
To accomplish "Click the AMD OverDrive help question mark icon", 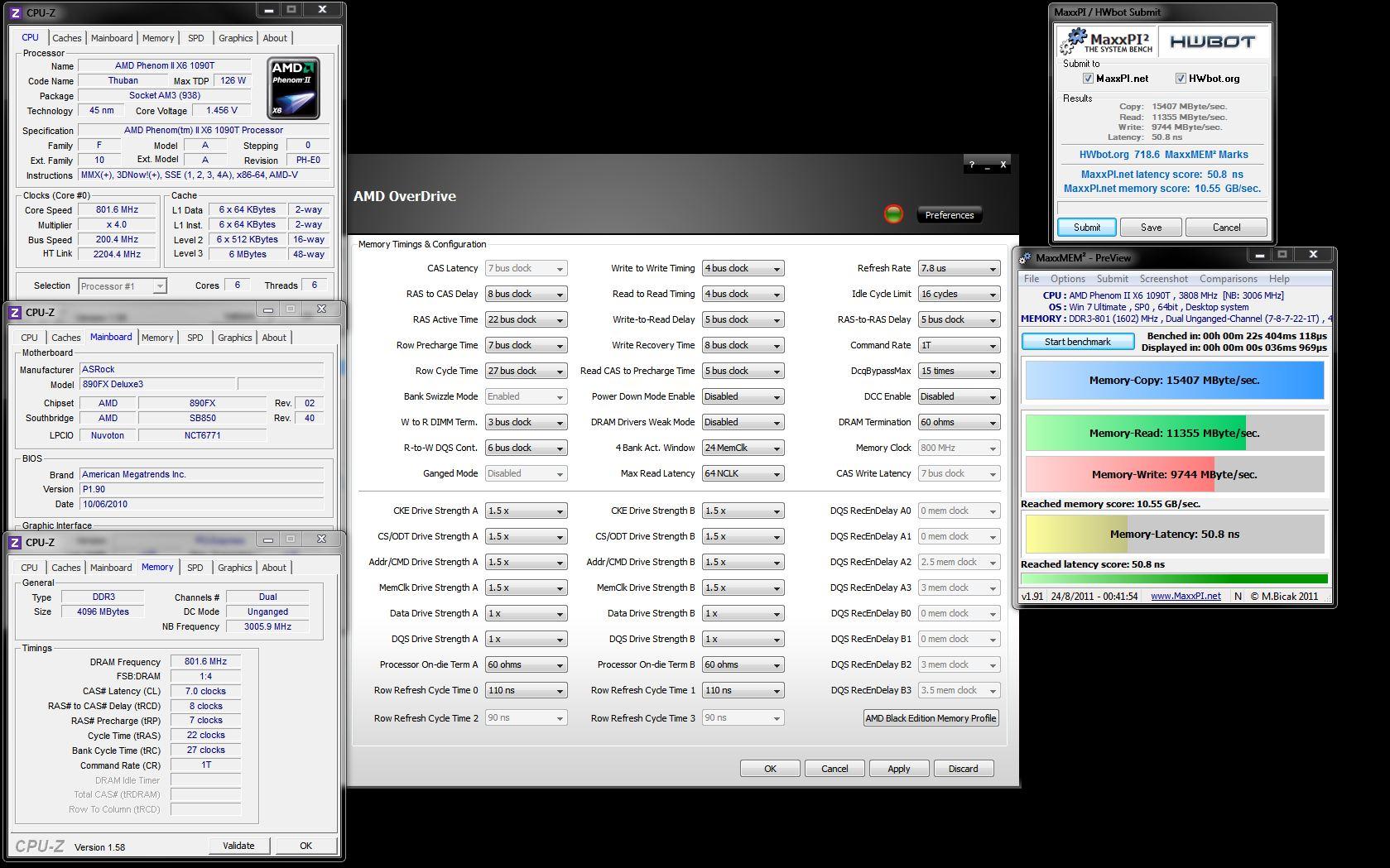I will point(972,165).
